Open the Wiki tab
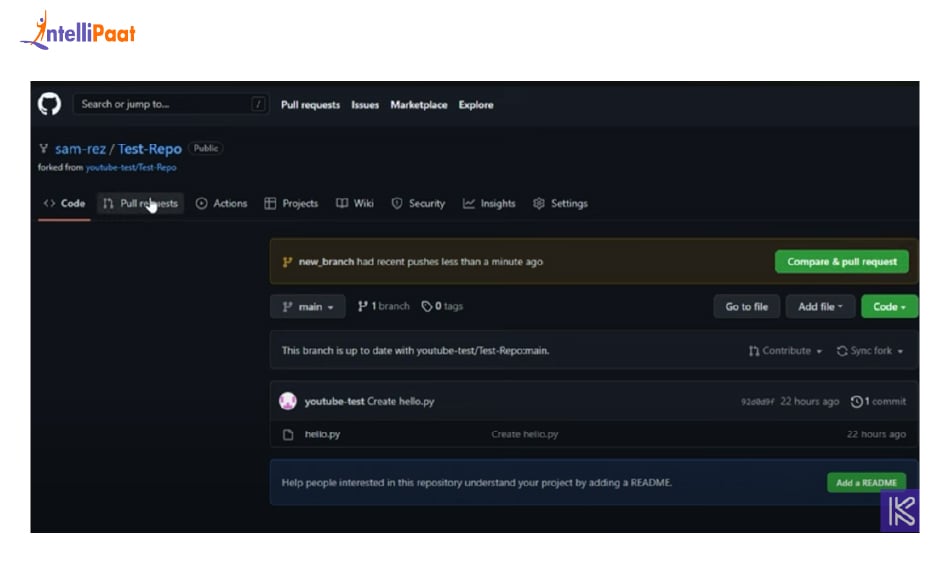Screen dimensions: 950x575 pyautogui.click(x=355, y=204)
